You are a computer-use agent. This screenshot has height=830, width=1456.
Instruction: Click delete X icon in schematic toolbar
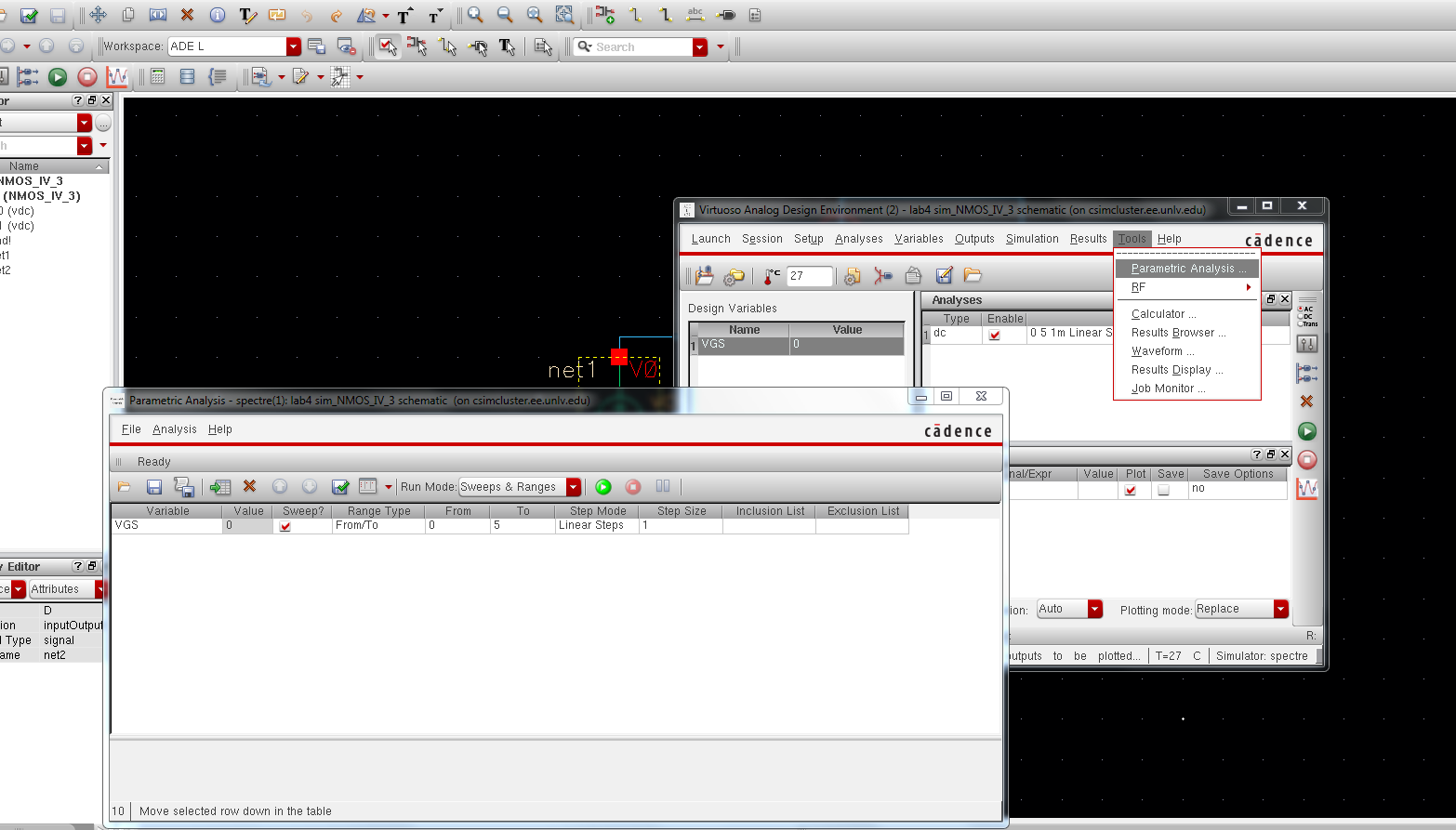[187, 15]
